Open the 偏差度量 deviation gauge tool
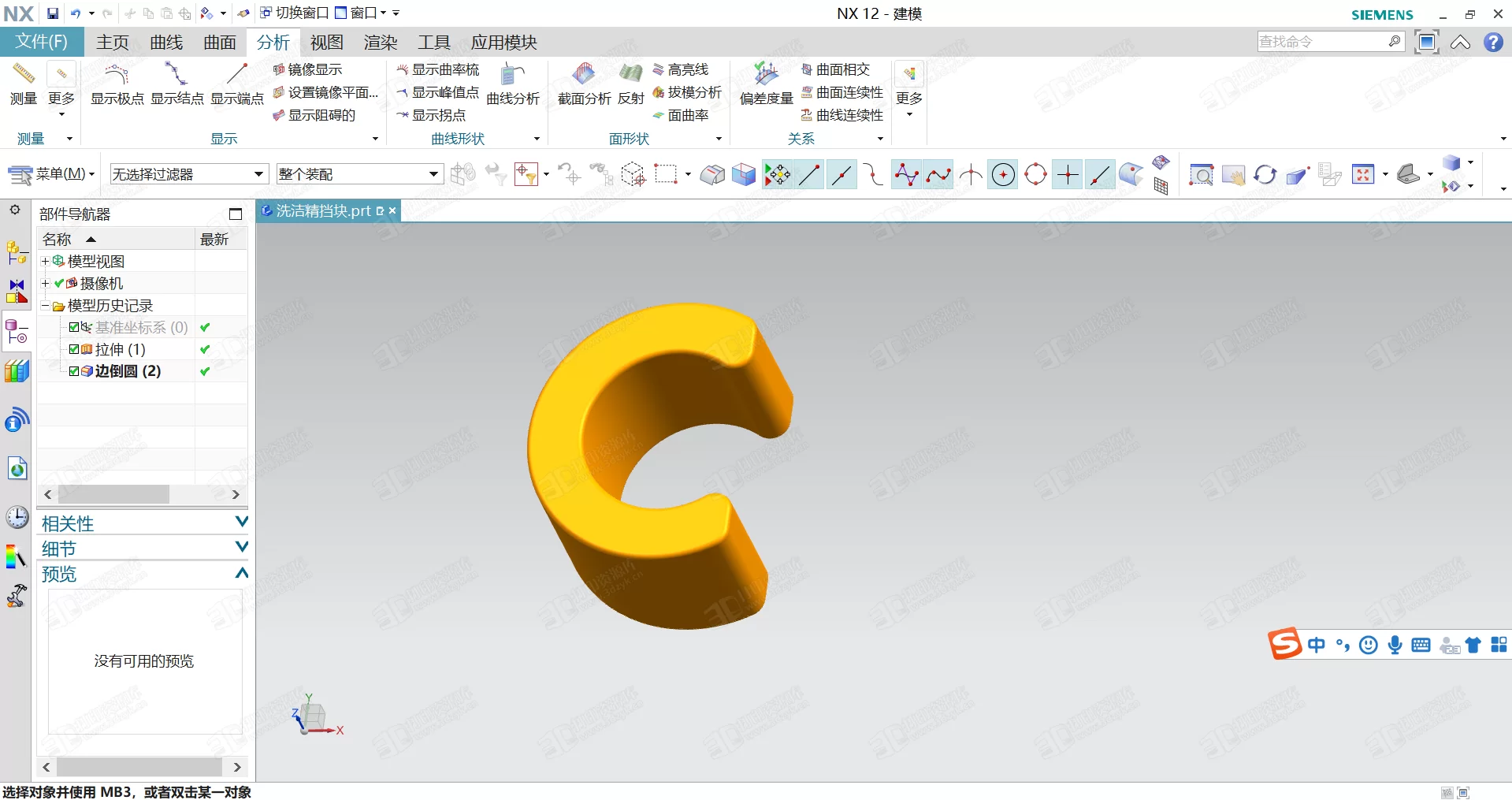This screenshot has width=1512, height=800. (766, 83)
